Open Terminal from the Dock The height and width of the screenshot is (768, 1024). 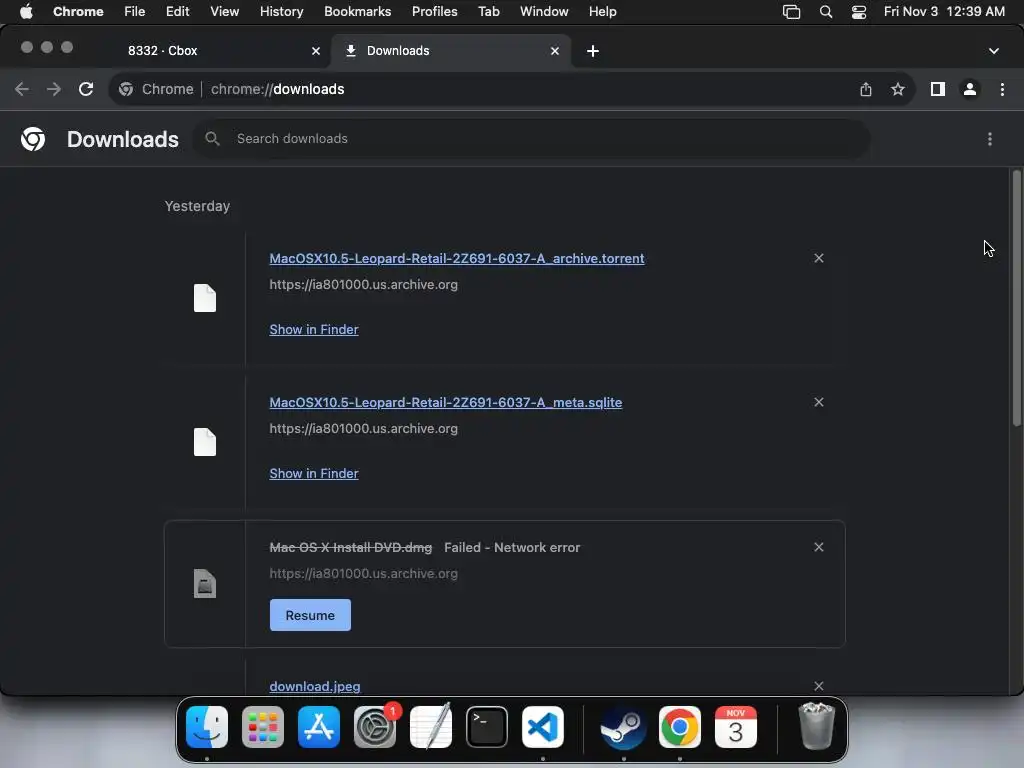tap(487, 727)
